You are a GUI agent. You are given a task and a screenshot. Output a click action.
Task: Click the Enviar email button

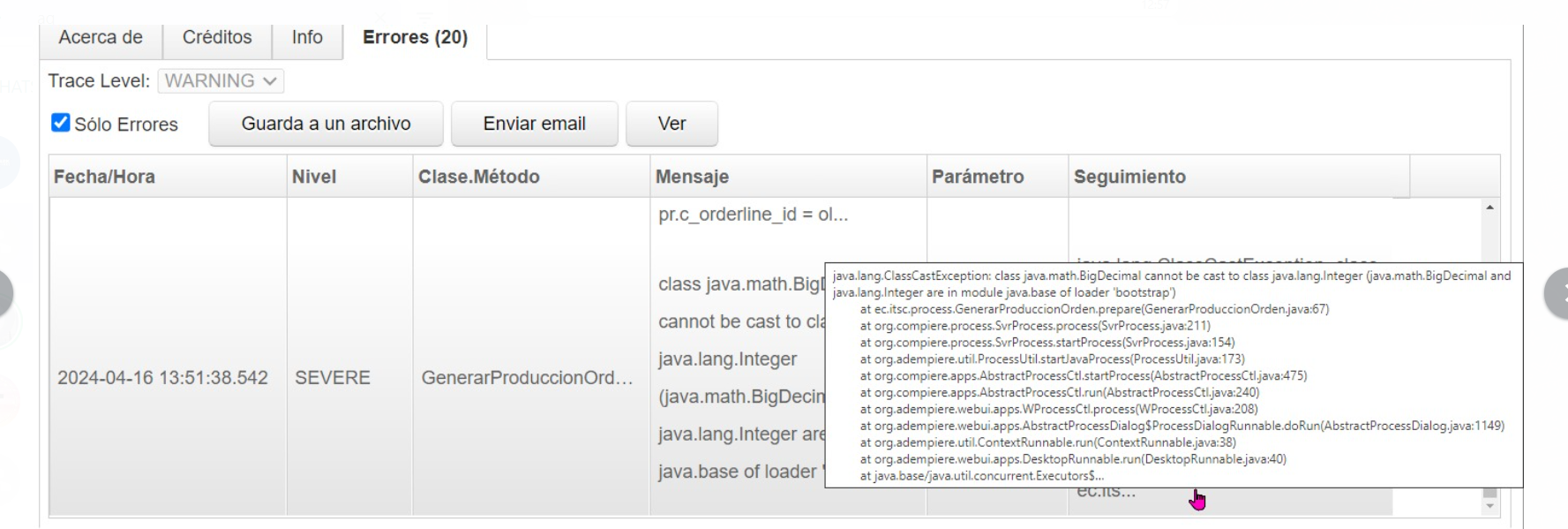point(534,124)
